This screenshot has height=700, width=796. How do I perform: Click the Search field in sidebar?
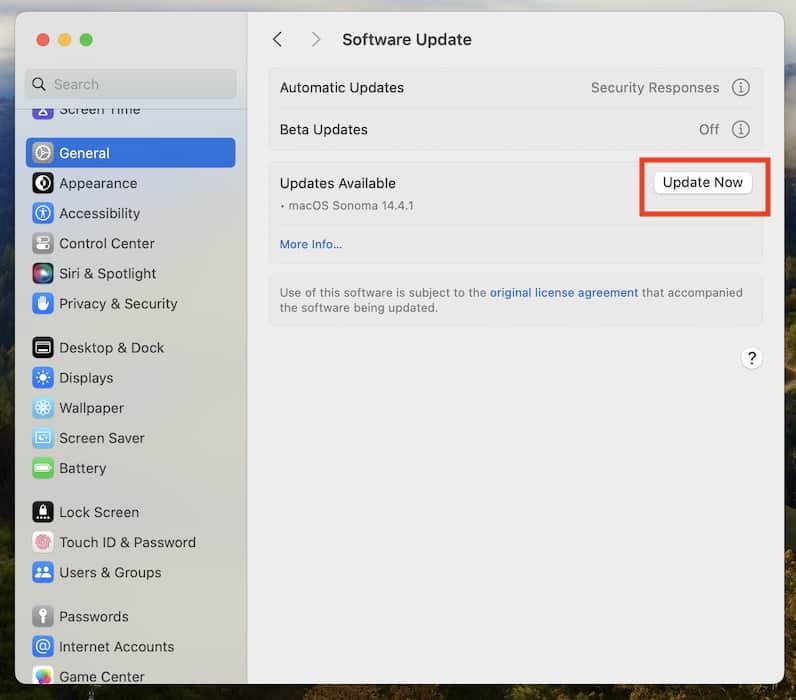[131, 84]
